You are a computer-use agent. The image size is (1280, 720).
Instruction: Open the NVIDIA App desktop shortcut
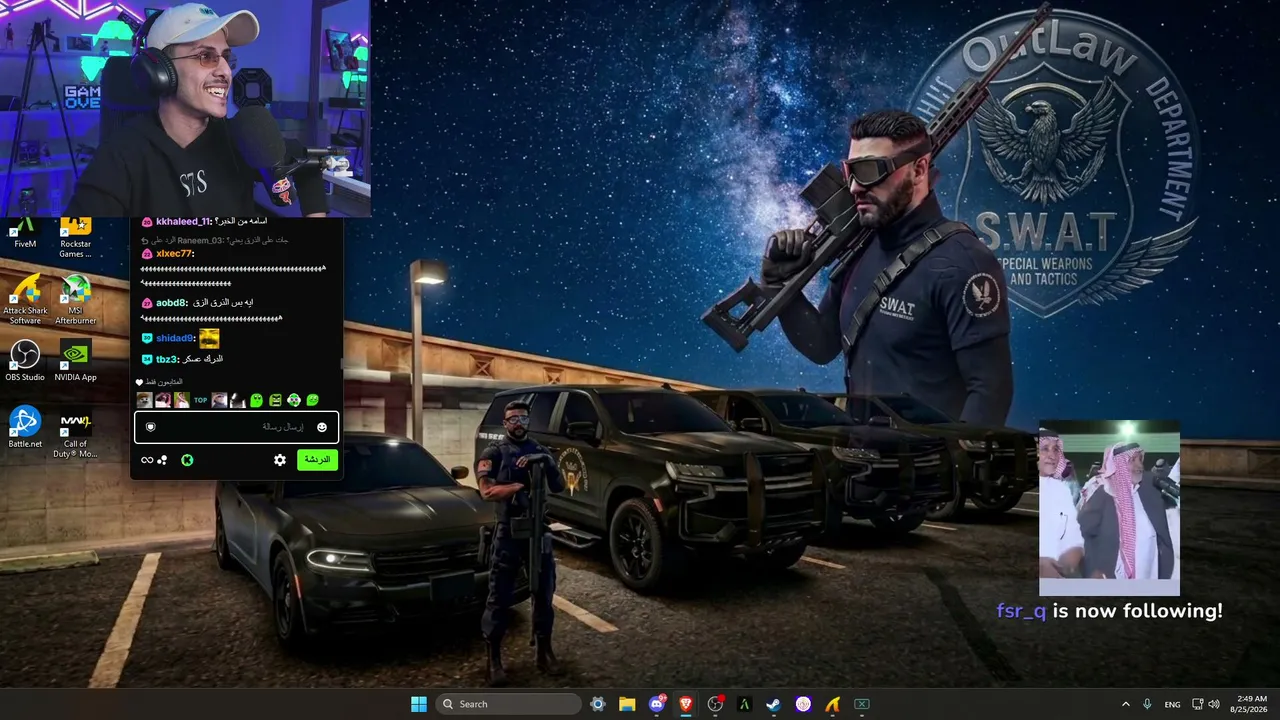75,361
